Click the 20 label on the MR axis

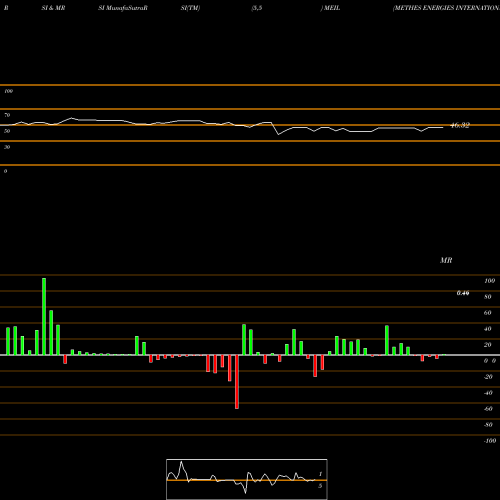tap(488, 345)
